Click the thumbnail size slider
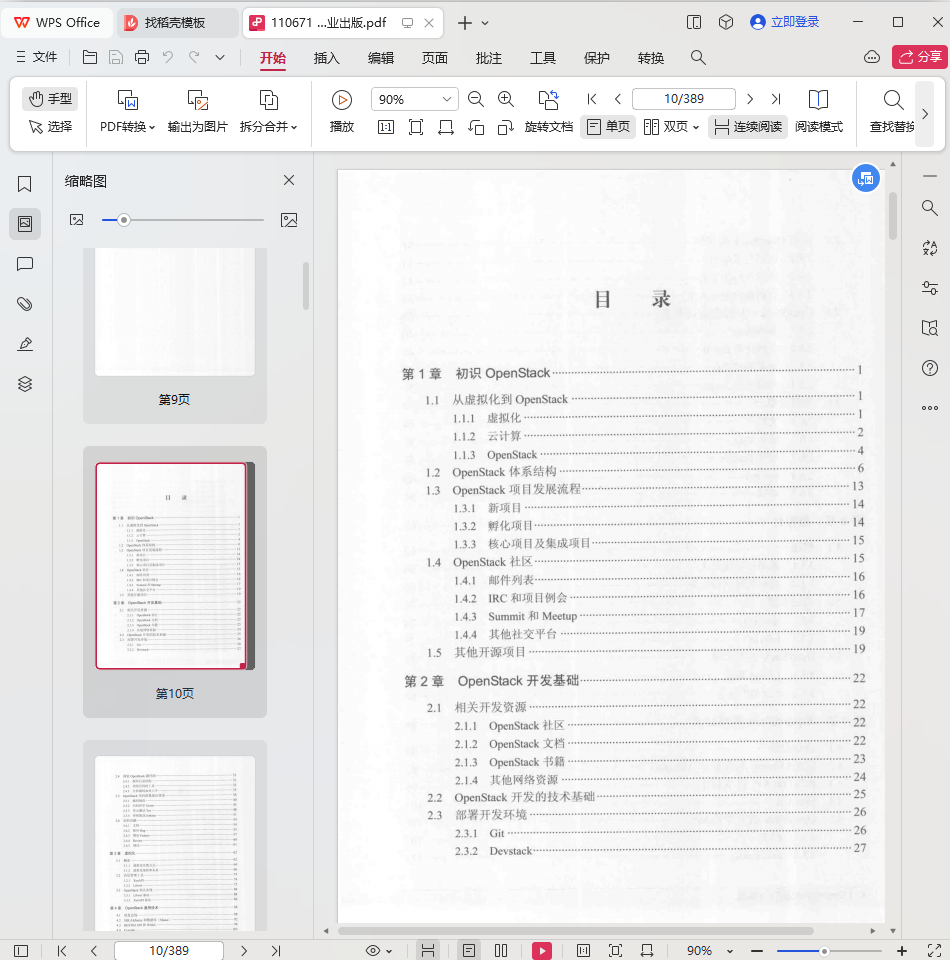Image resolution: width=950 pixels, height=960 pixels. pos(124,220)
